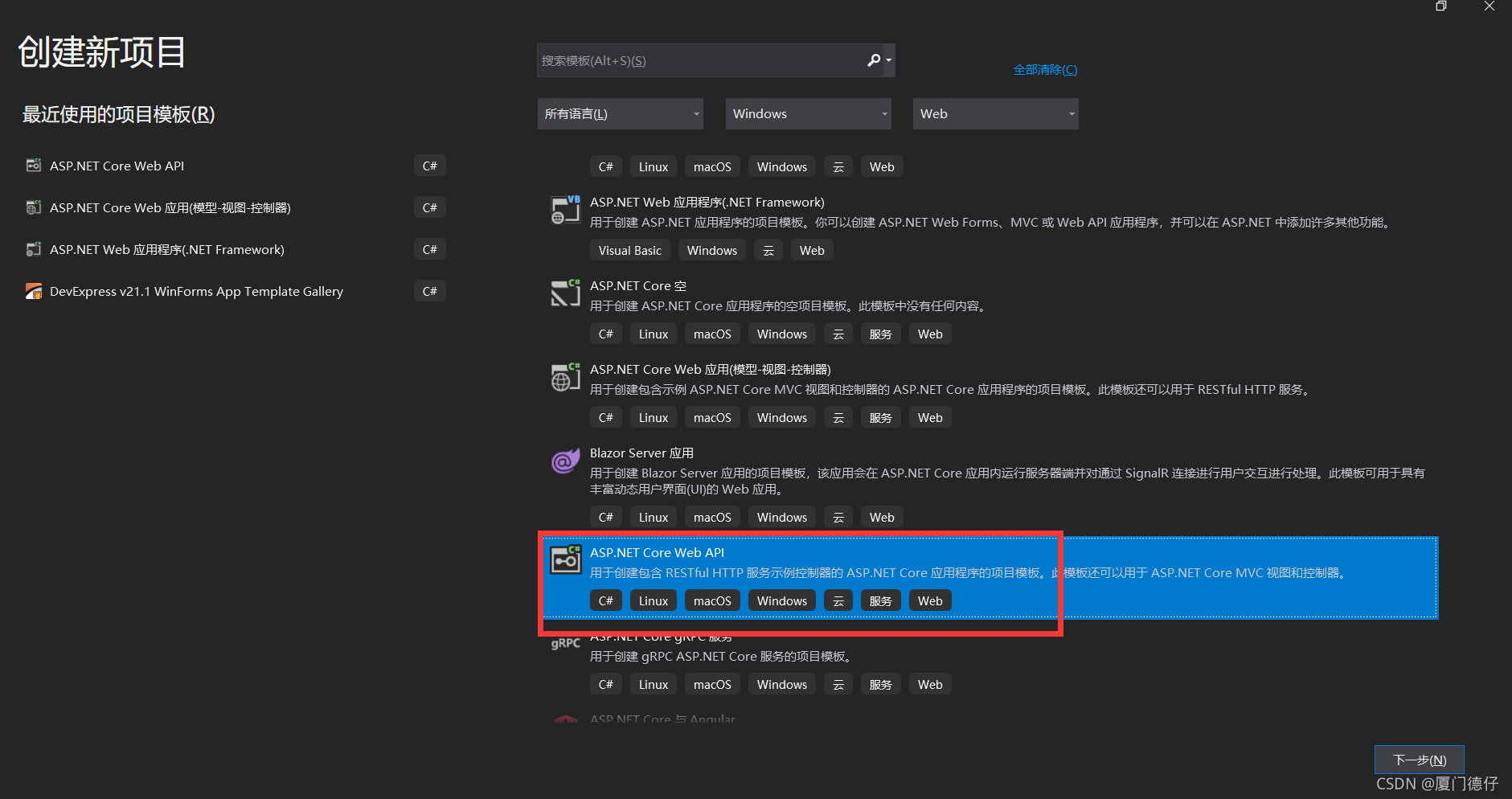1512x799 pixels.
Task: Select ASP.NET Core Web API title in list
Action: tap(657, 553)
